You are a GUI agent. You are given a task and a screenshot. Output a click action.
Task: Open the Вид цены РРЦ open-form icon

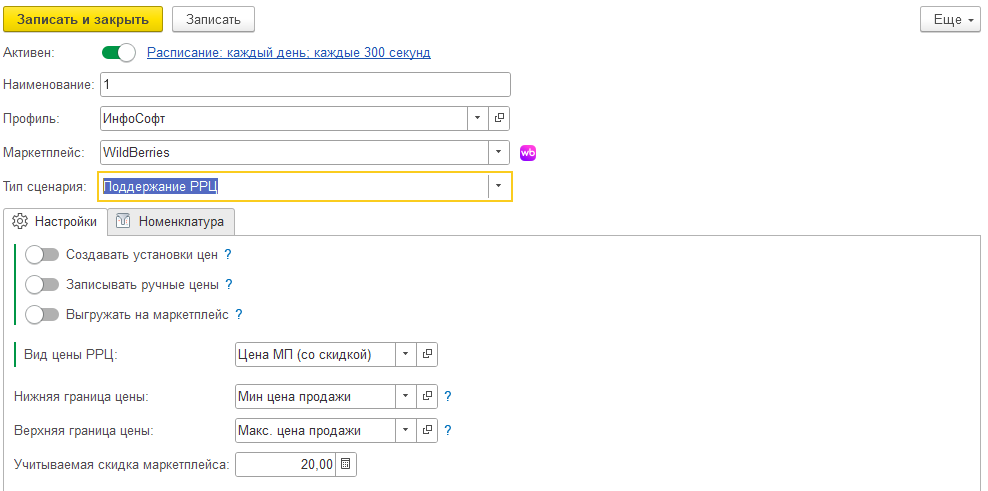click(427, 355)
